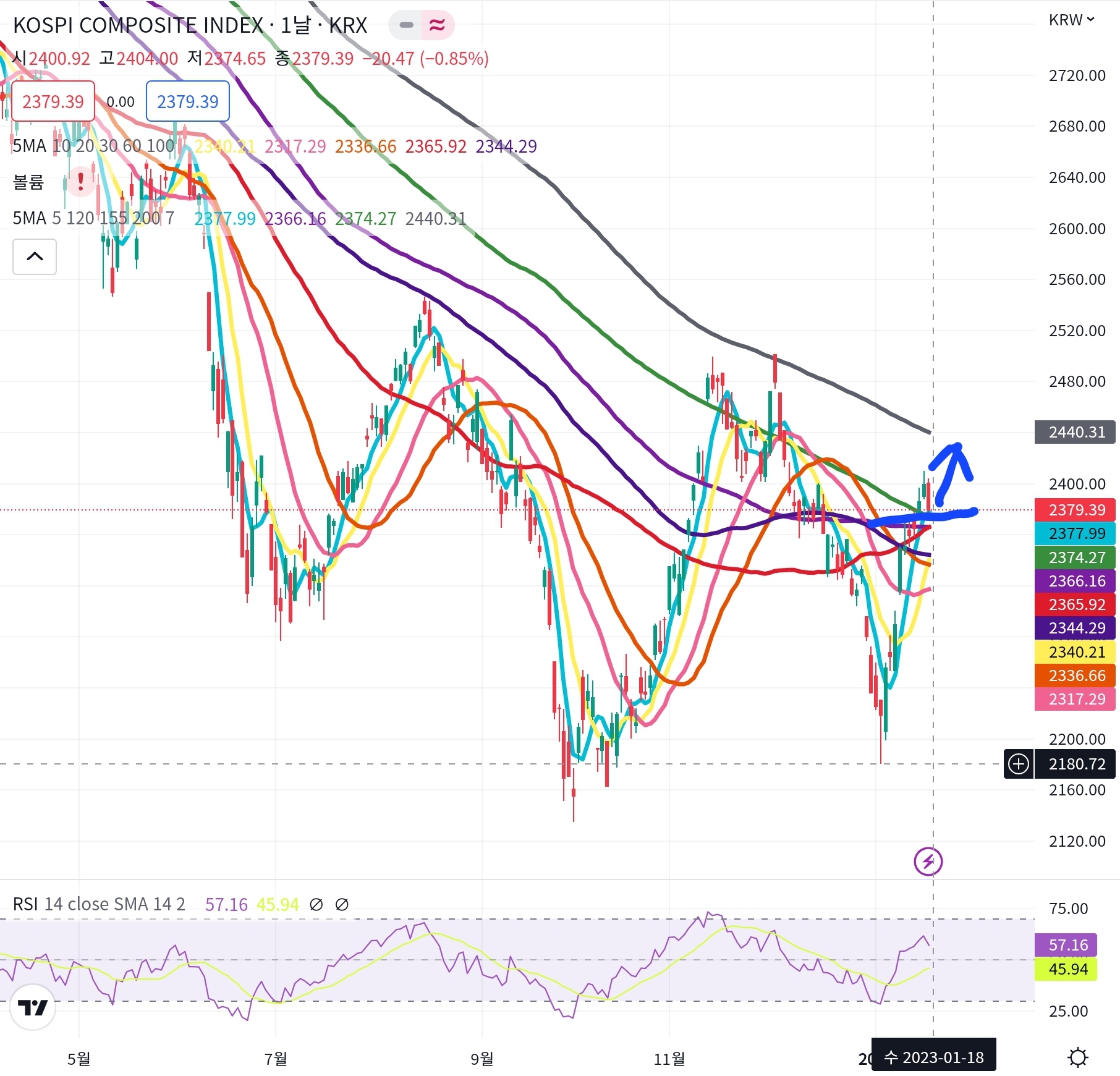Viewport: 1120px width, 1076px height.
Task: Click the green 2374.27 axis label
Action: pyautogui.click(x=1076, y=557)
